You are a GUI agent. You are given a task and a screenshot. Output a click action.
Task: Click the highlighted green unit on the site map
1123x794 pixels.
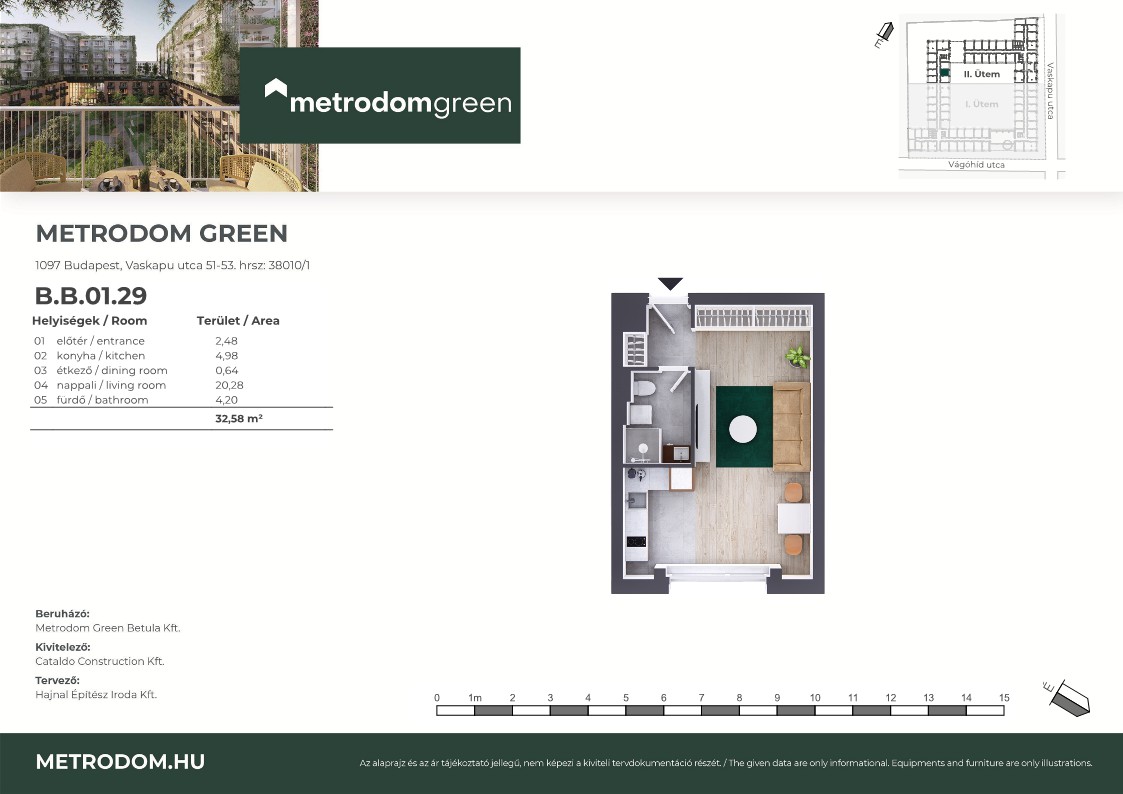pos(944,73)
